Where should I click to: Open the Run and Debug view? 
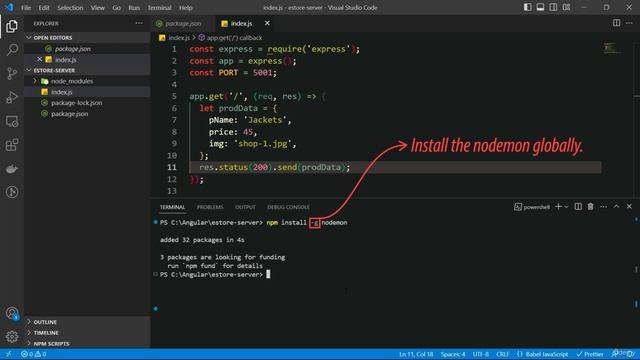point(12,97)
